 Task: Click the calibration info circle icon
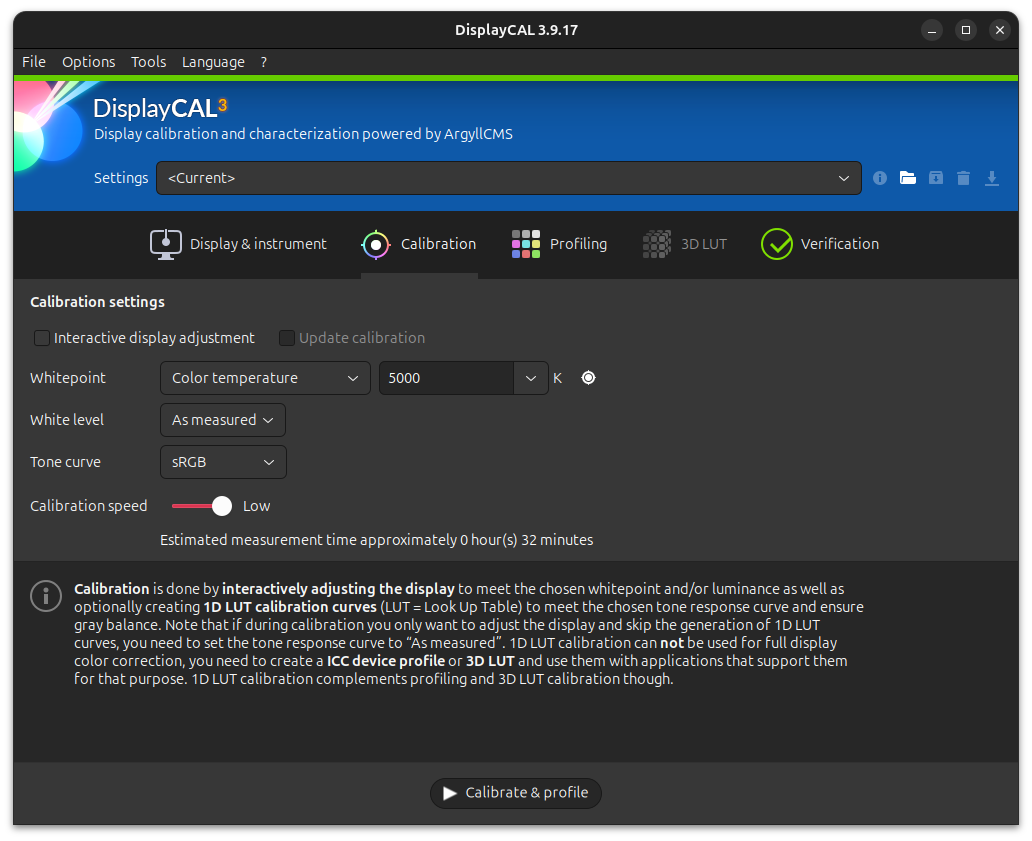(46, 596)
